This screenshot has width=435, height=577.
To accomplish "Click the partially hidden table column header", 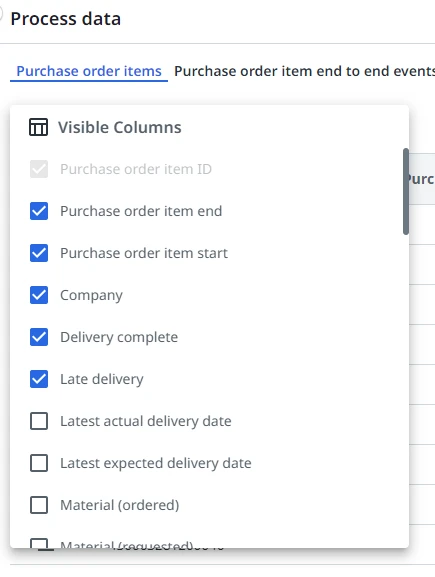I will pos(422,179).
